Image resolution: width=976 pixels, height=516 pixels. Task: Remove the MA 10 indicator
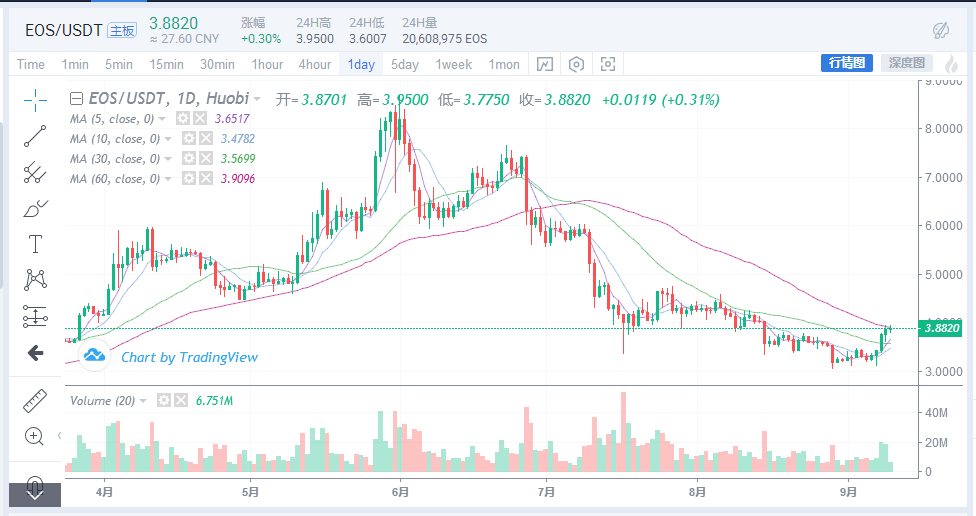tap(205, 138)
